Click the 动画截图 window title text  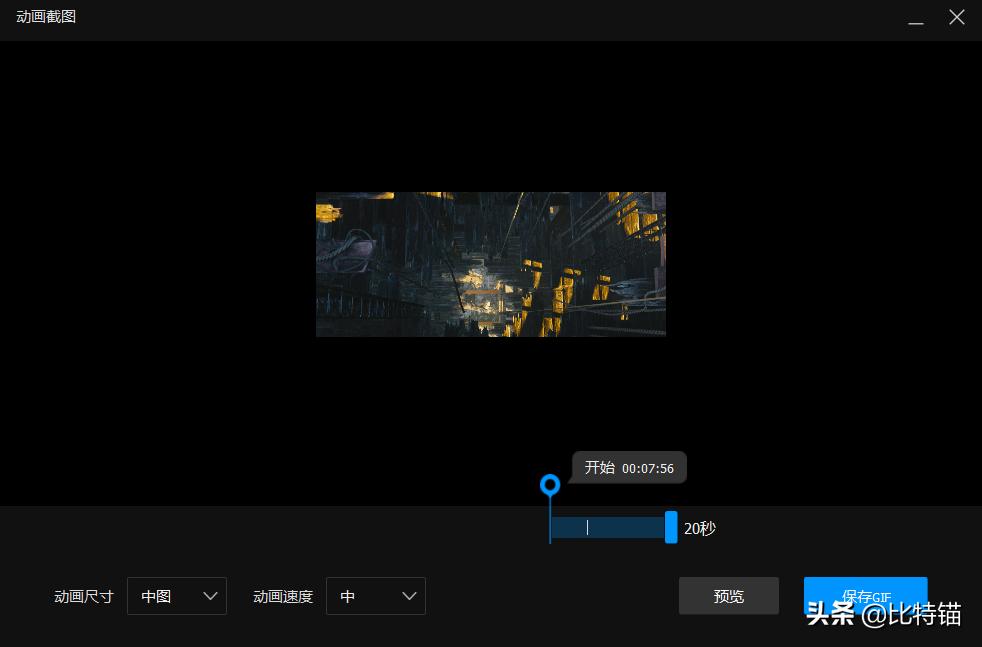point(46,17)
